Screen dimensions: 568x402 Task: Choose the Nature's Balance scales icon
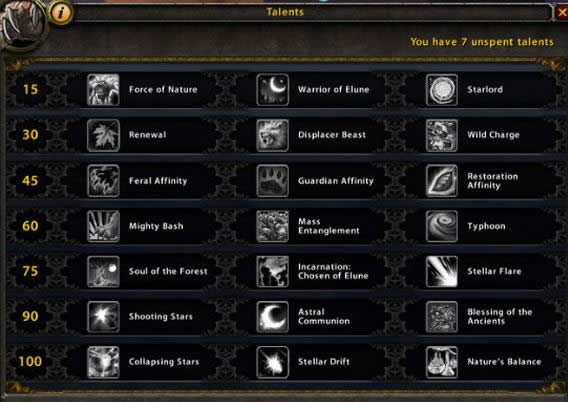[x=442, y=362]
